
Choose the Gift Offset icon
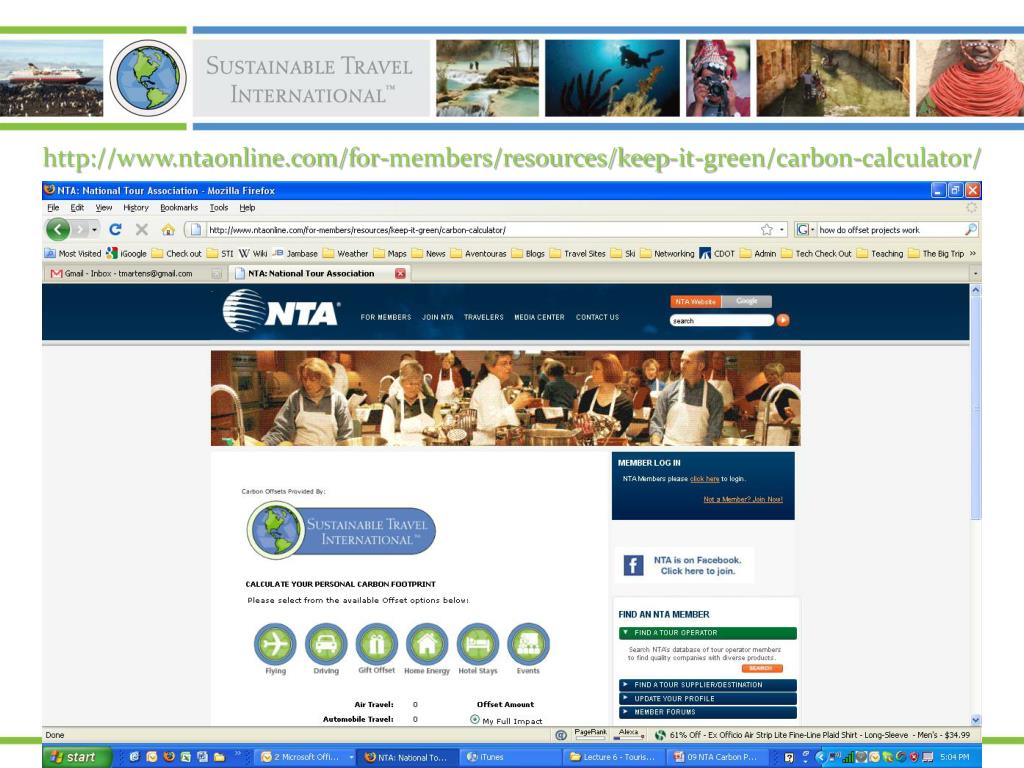click(377, 644)
